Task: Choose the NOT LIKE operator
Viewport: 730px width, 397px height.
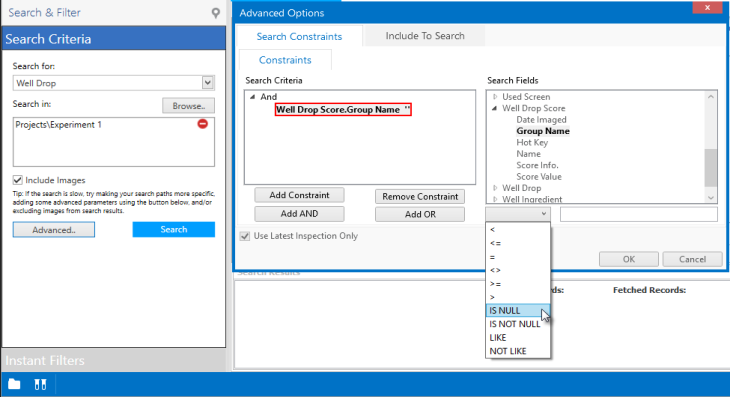Action: [518, 351]
